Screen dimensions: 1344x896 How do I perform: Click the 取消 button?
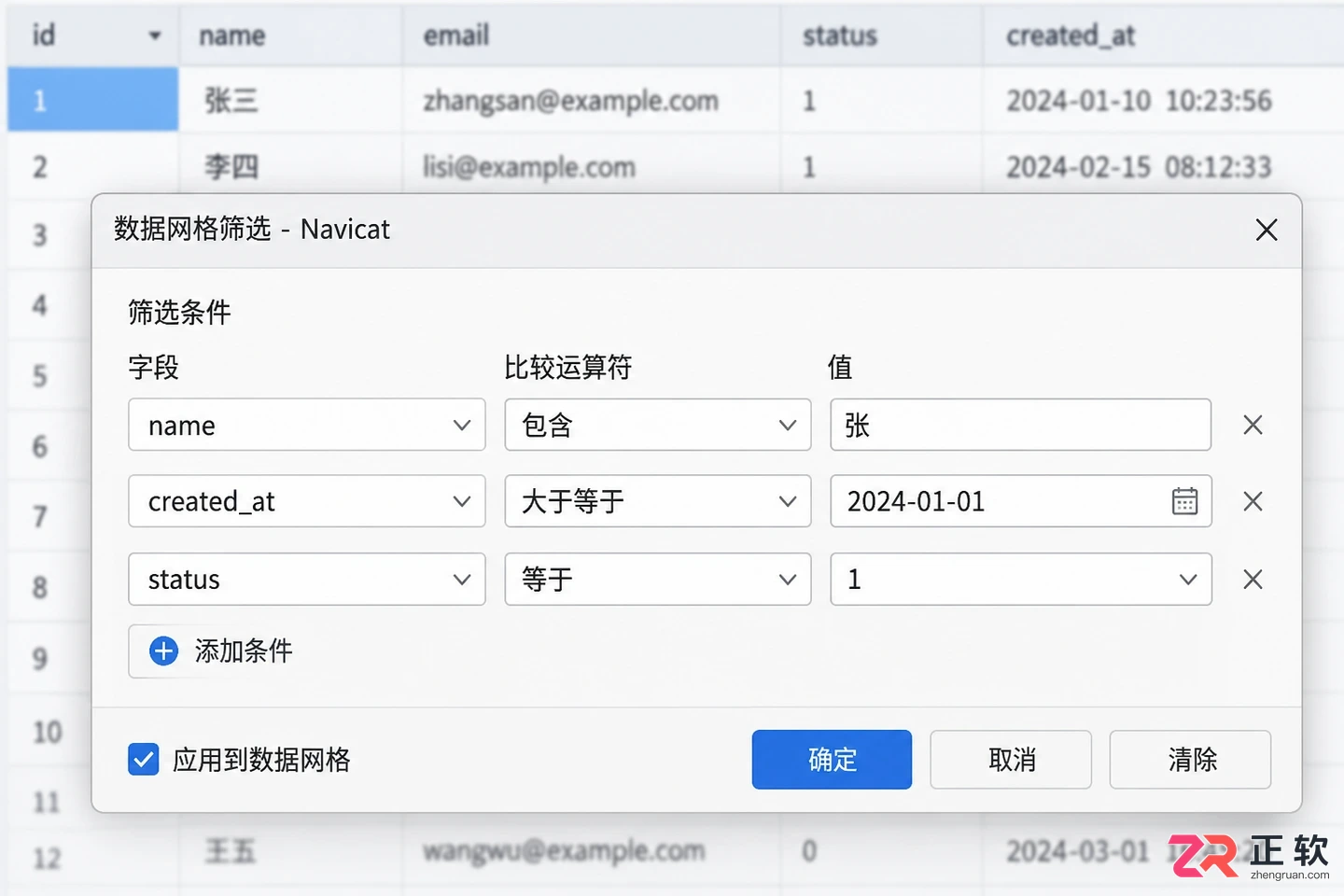coord(1011,760)
